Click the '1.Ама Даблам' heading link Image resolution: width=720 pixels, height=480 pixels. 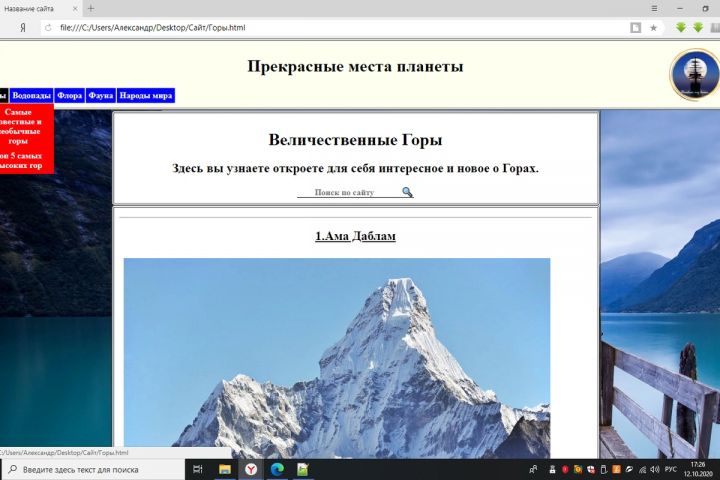[x=355, y=236]
